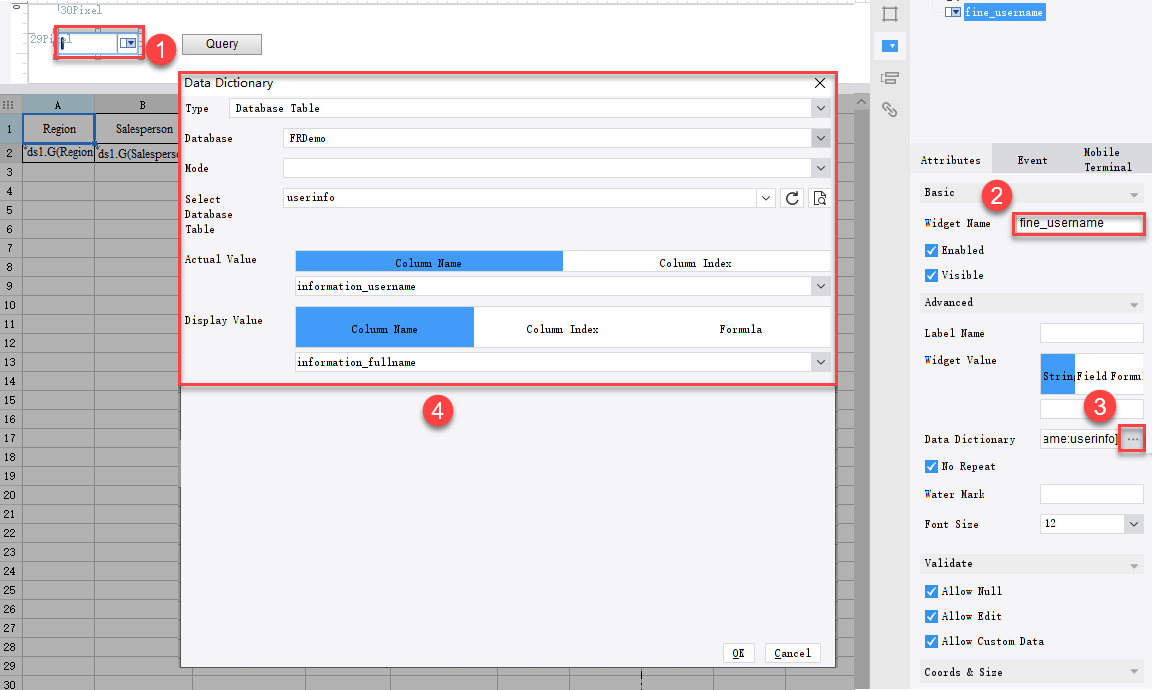Click the combo box widget arrow in parameter pane

click(x=128, y=43)
